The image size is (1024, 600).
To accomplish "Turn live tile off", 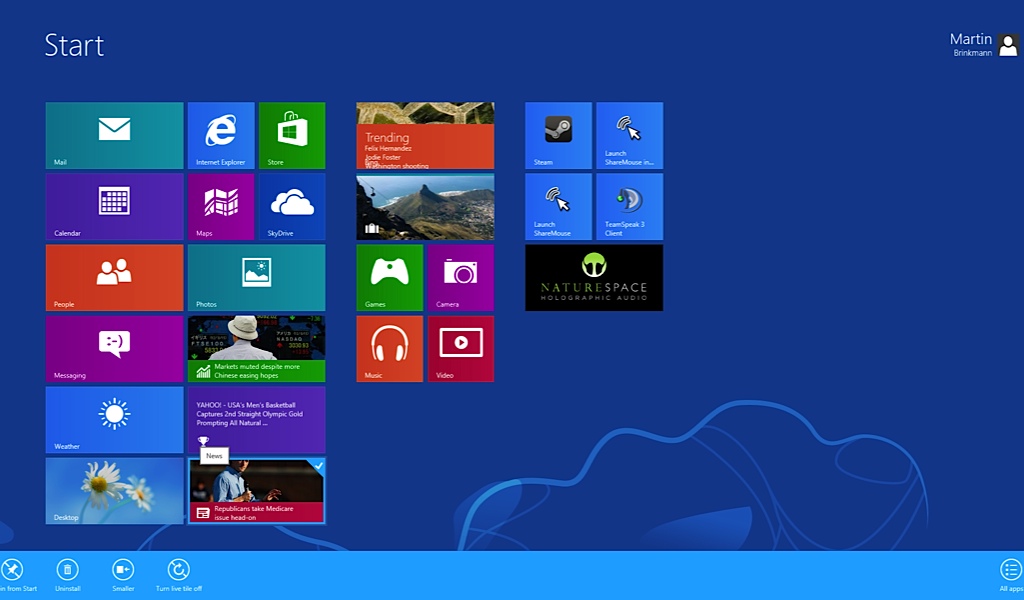I will 178,575.
